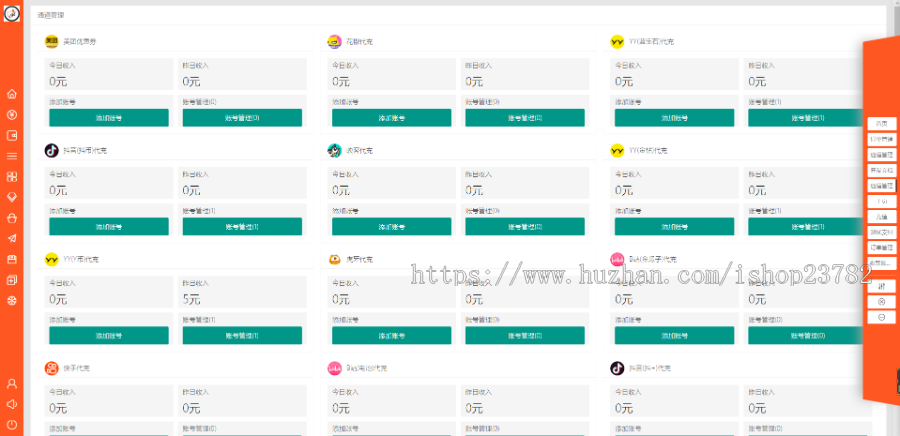Click the round logo atop the sidebar

[x=11, y=13]
